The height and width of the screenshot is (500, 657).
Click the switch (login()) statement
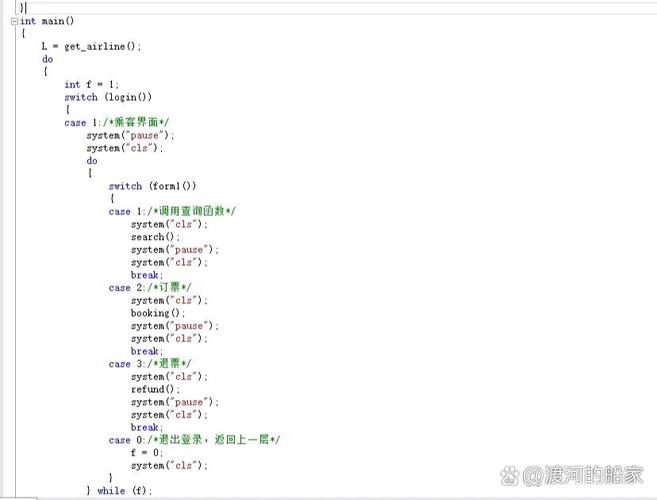tap(108, 98)
